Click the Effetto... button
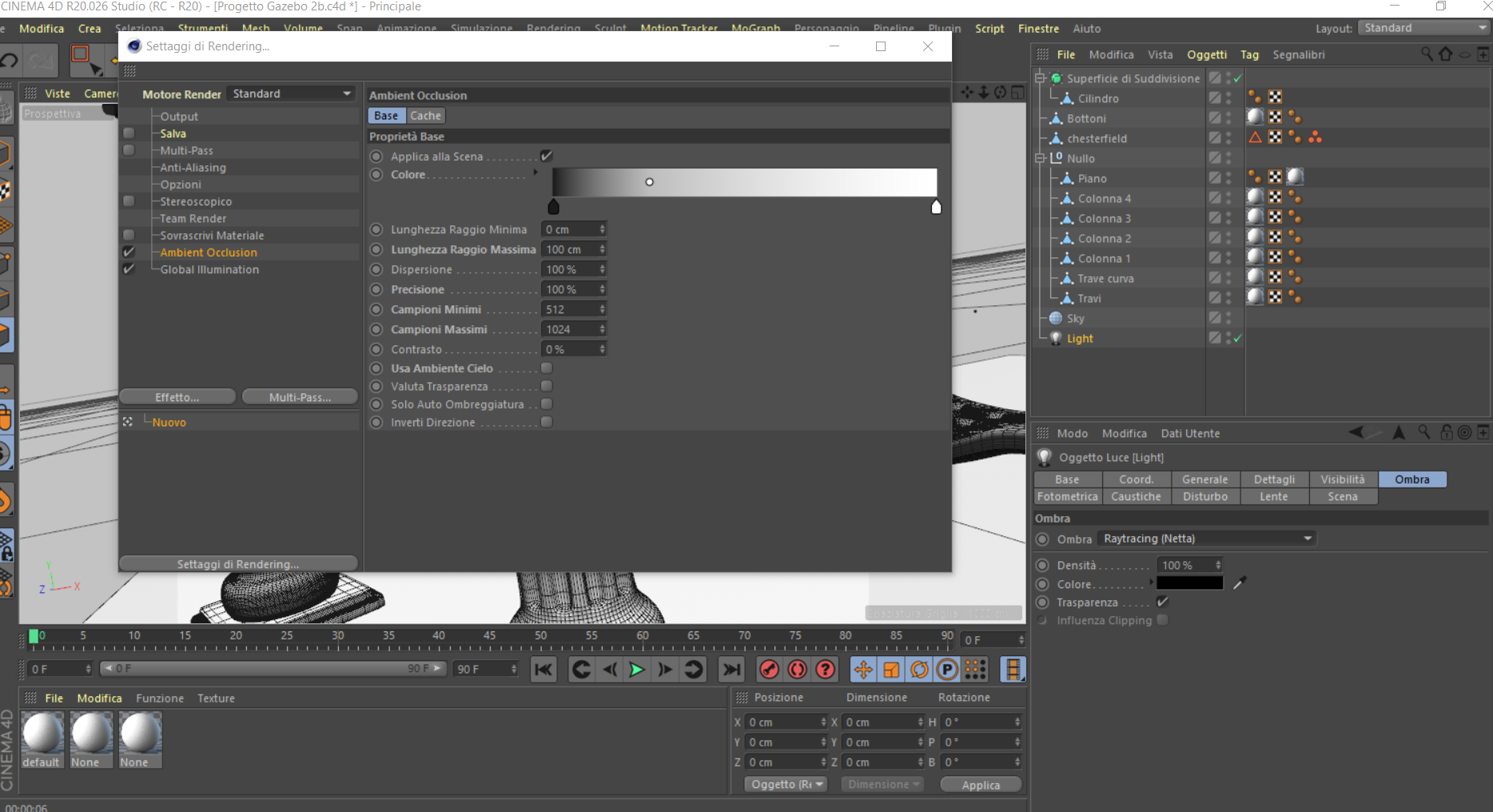Viewport: 1493px width, 812px height. [x=177, y=397]
